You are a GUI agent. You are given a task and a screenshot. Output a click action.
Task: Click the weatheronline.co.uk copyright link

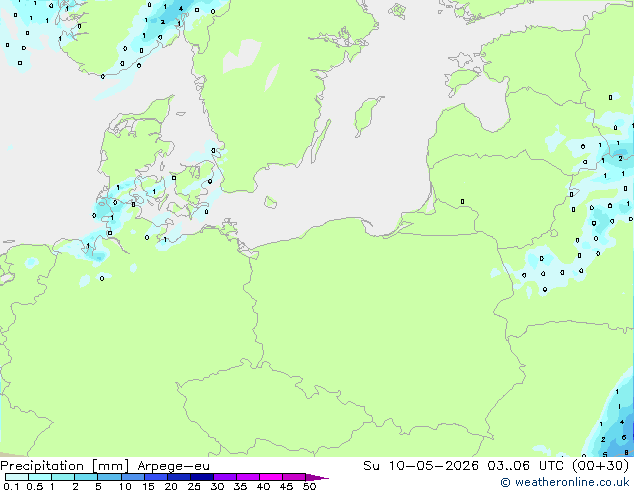click(565, 482)
